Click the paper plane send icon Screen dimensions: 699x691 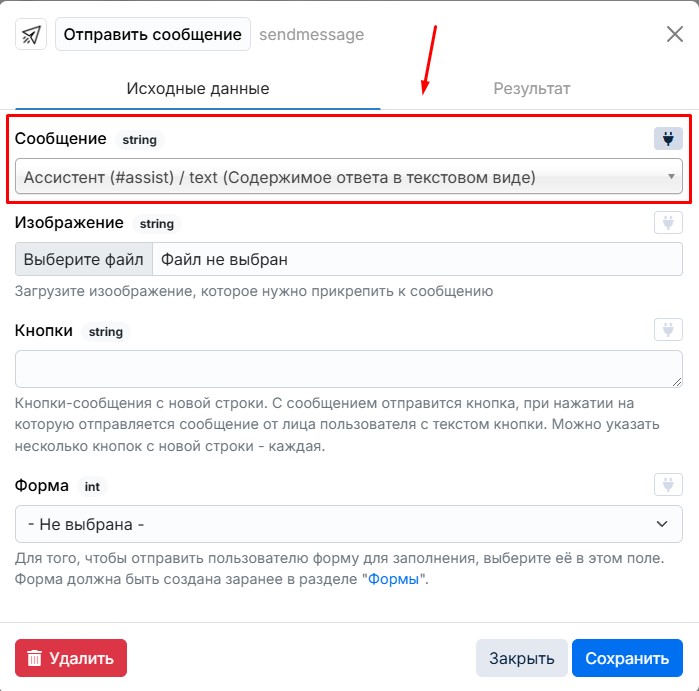pos(31,34)
